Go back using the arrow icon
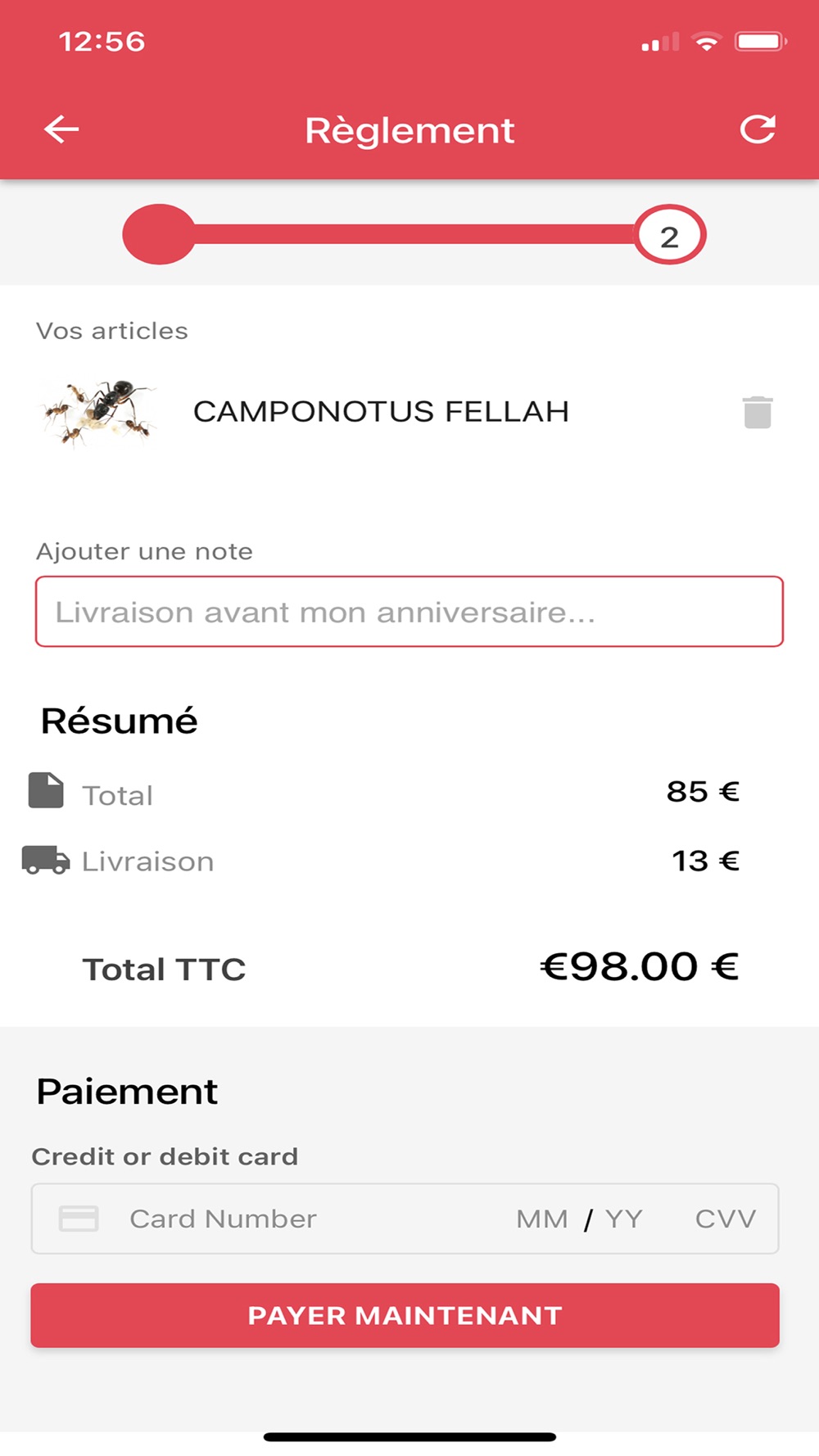The height and width of the screenshot is (1456, 819). coord(61,129)
